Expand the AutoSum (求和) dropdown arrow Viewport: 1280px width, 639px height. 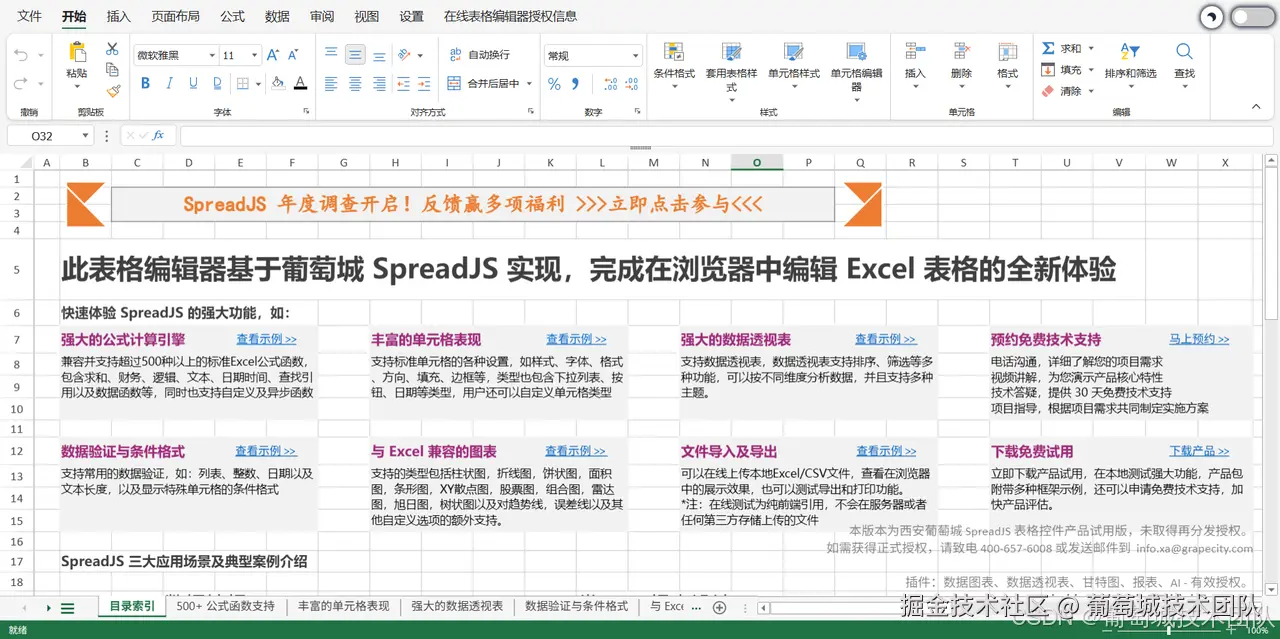(x=1091, y=48)
